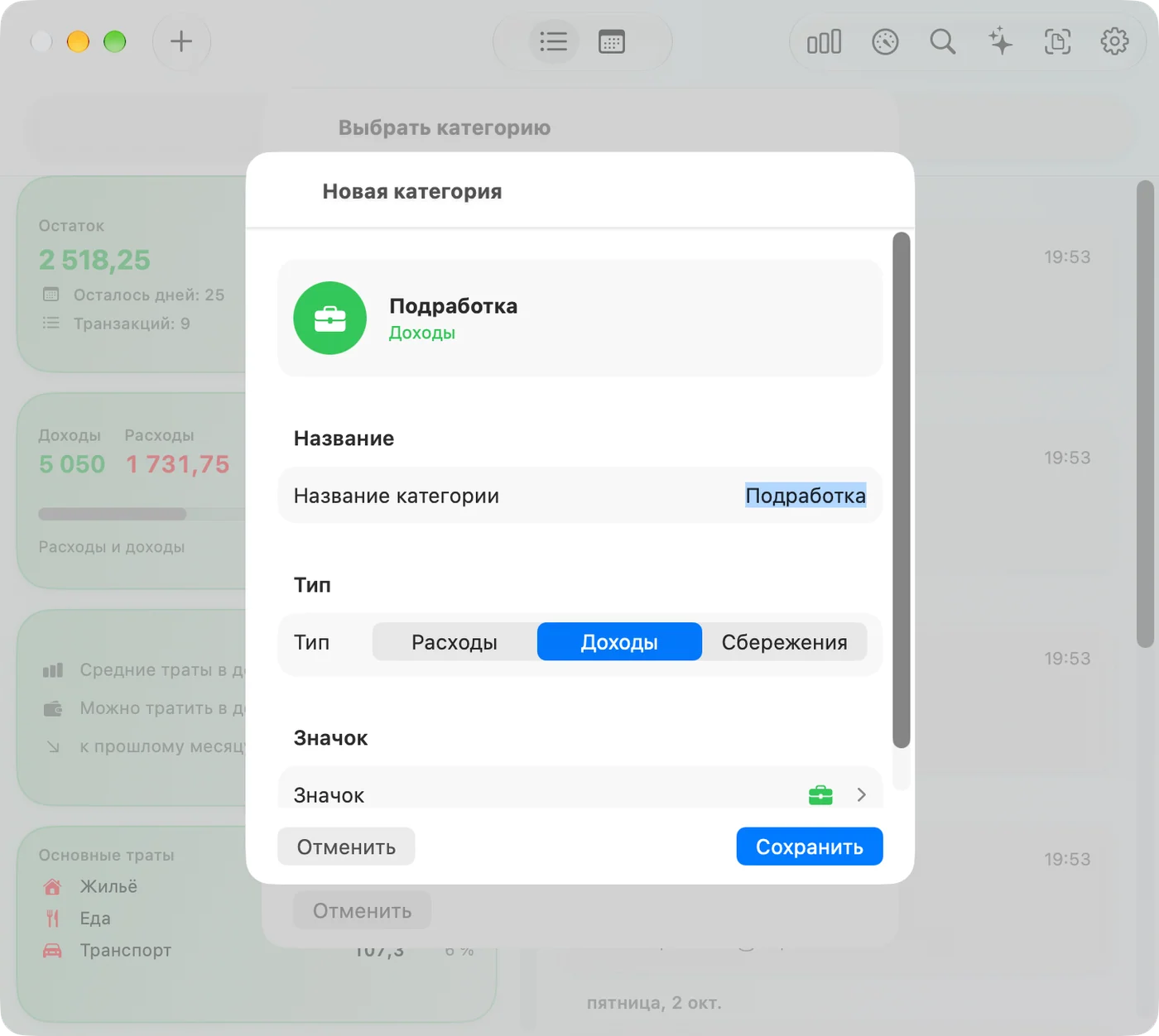Screen dimensions: 1159x1036
Task: Switch to list view in toolbar
Action: coord(553,41)
